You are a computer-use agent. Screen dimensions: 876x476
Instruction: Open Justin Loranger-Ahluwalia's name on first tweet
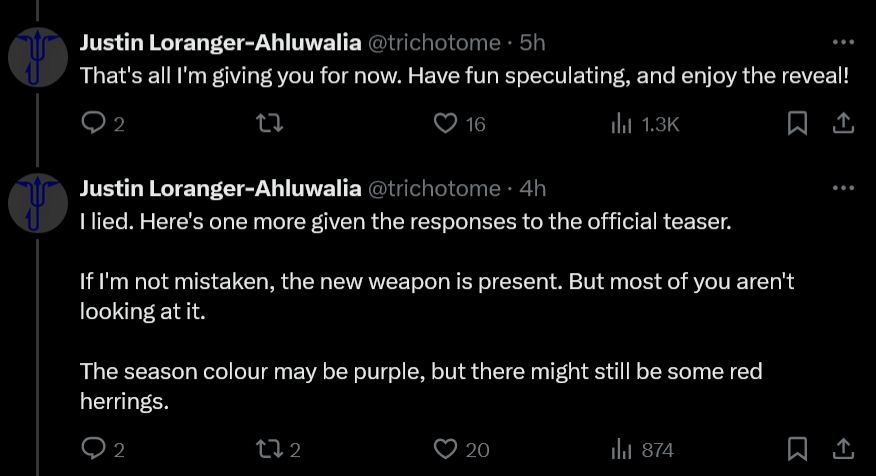(x=220, y=43)
